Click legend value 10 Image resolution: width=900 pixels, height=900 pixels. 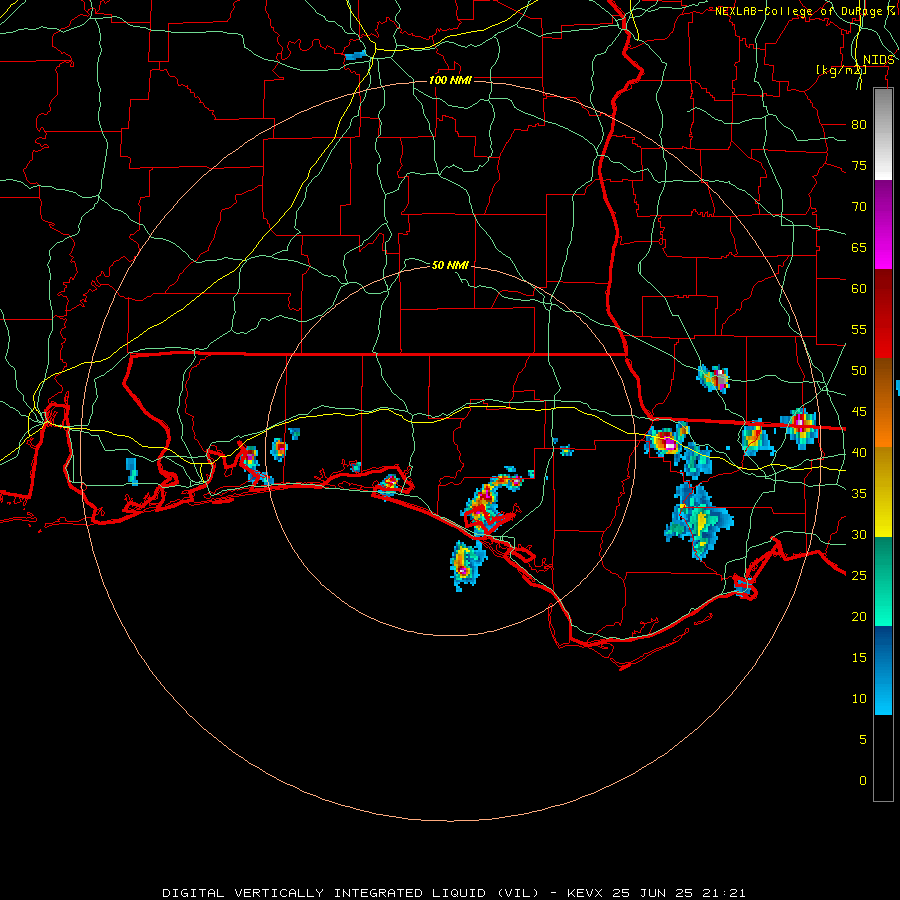pyautogui.click(x=859, y=699)
